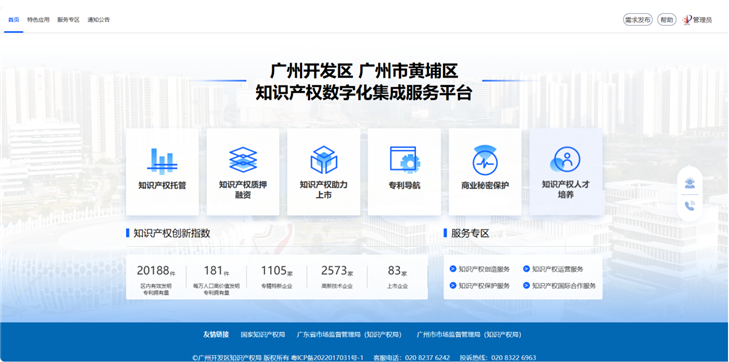Screen dimensions: 729x362
Task: Click the 管理员 user avatar icon
Action: (687, 20)
